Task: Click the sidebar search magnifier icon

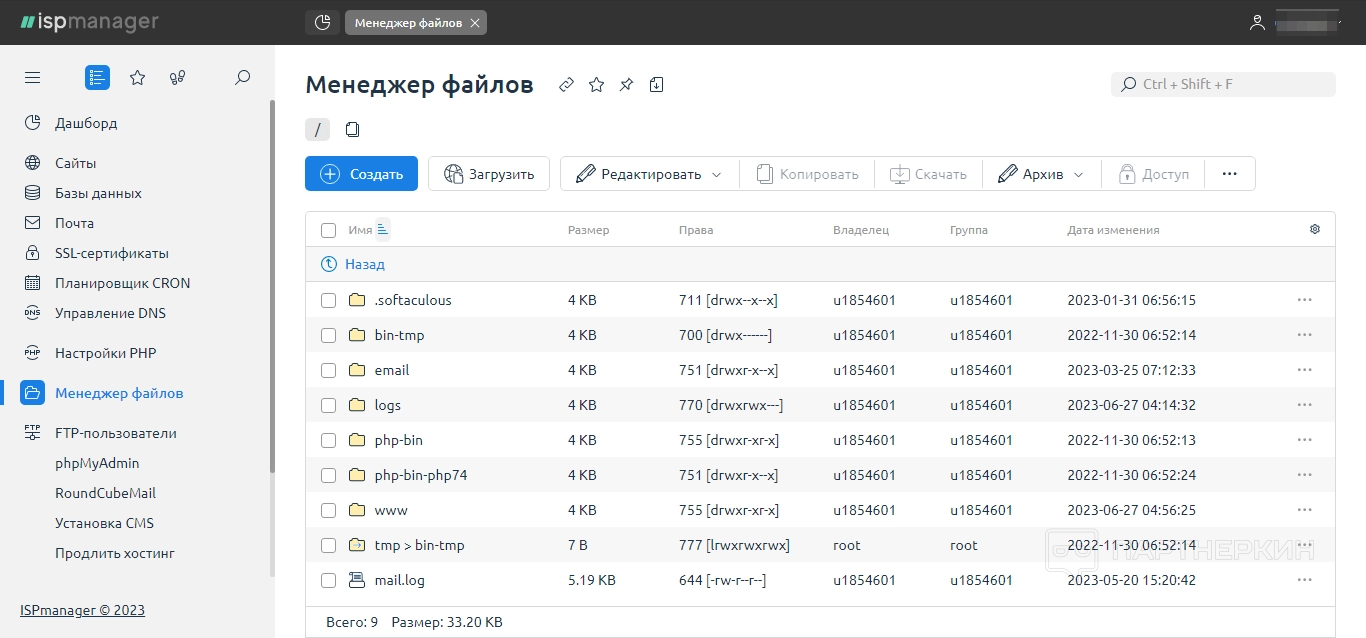Action: click(x=242, y=78)
